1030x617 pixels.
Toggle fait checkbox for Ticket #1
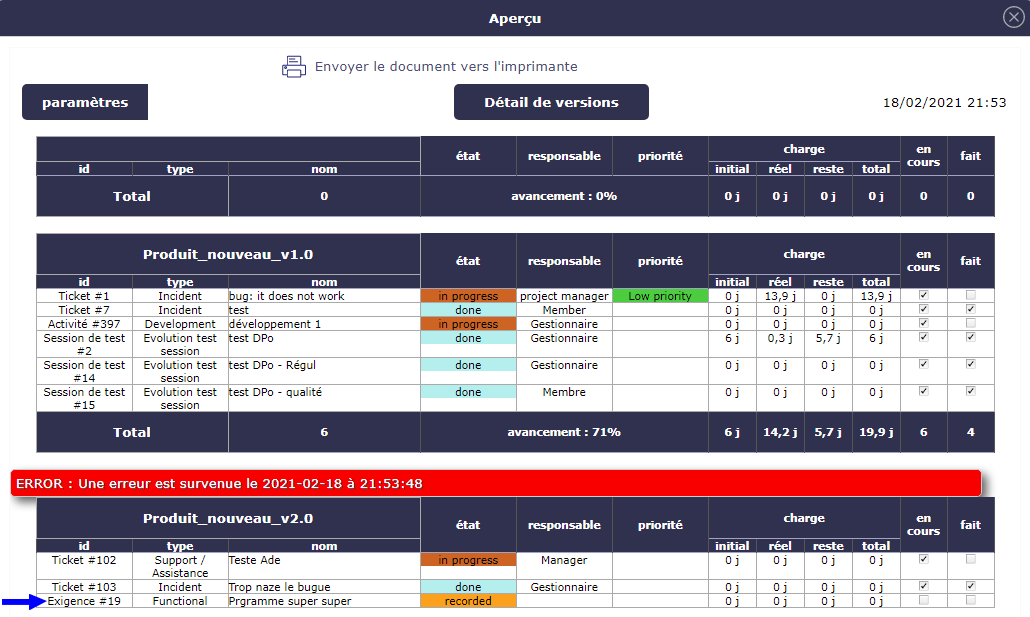click(970, 296)
